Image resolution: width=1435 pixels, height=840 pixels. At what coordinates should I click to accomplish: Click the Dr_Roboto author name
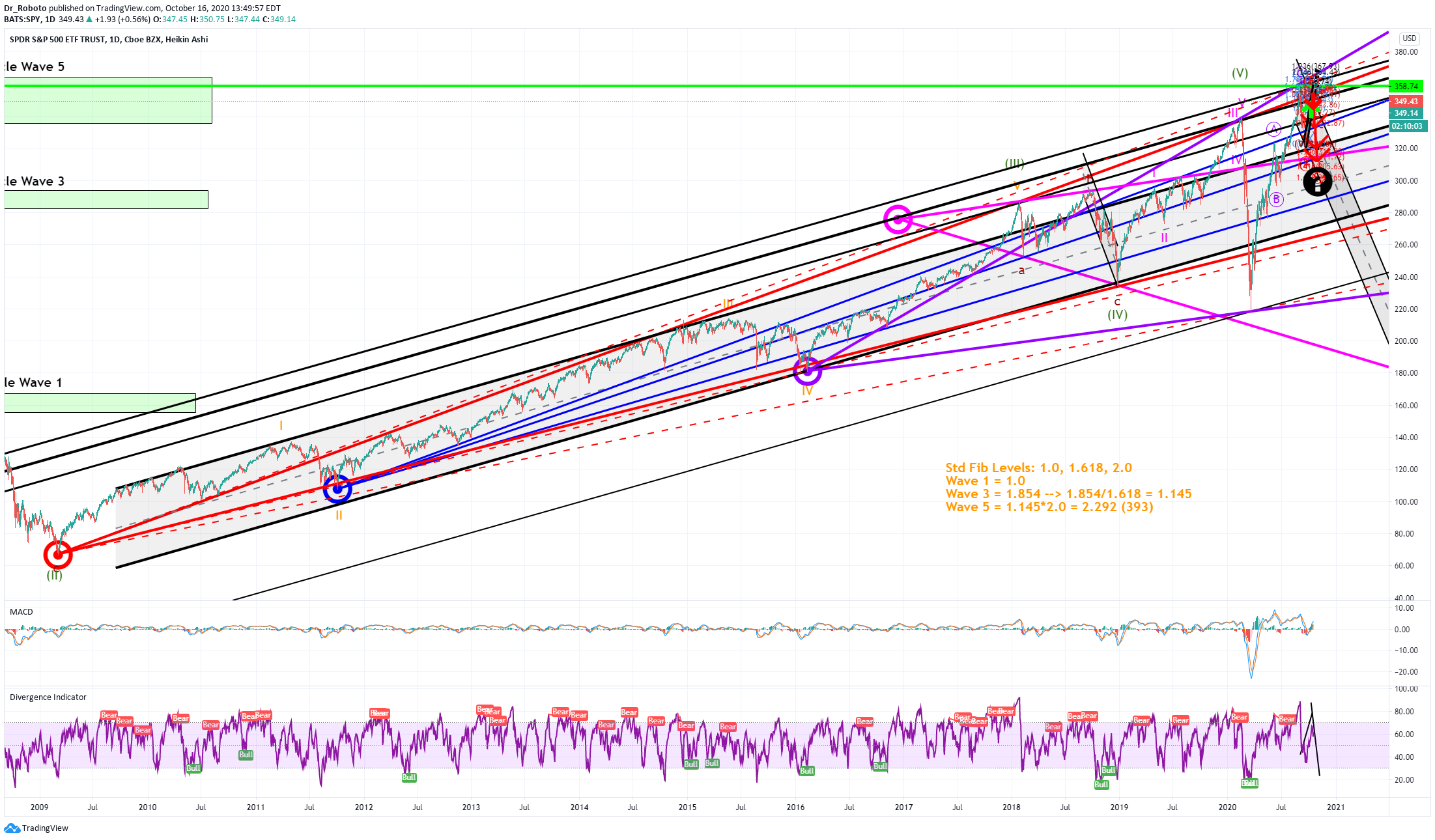coord(25,8)
